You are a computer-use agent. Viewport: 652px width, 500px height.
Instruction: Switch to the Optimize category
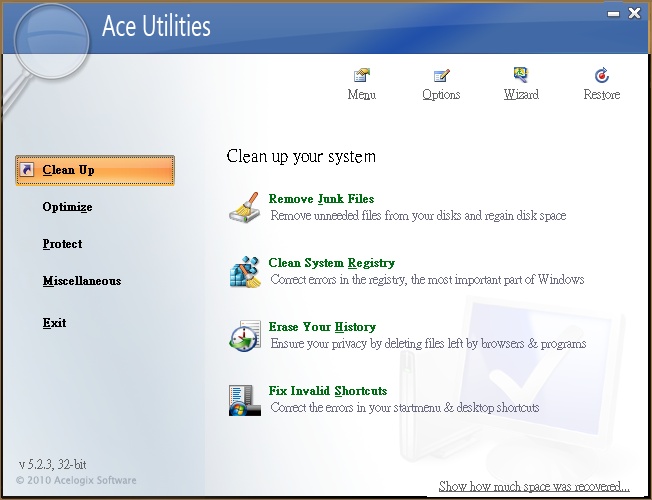[x=67, y=207]
